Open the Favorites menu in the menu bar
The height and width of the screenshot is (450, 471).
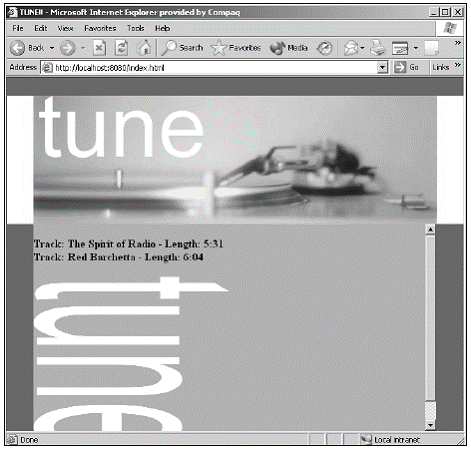(x=100, y=29)
